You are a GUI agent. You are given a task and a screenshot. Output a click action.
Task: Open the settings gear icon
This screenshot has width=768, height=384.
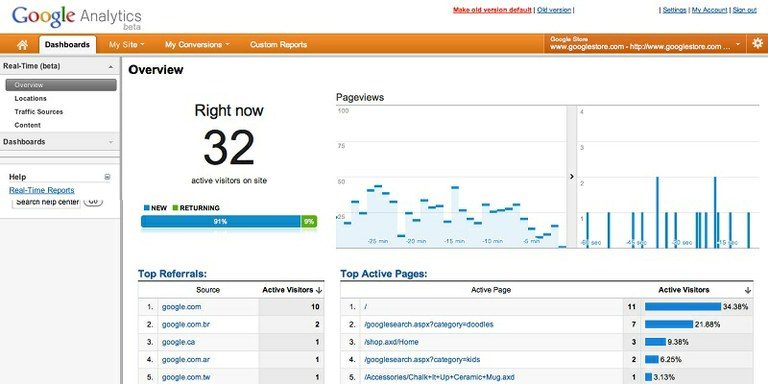[757, 43]
